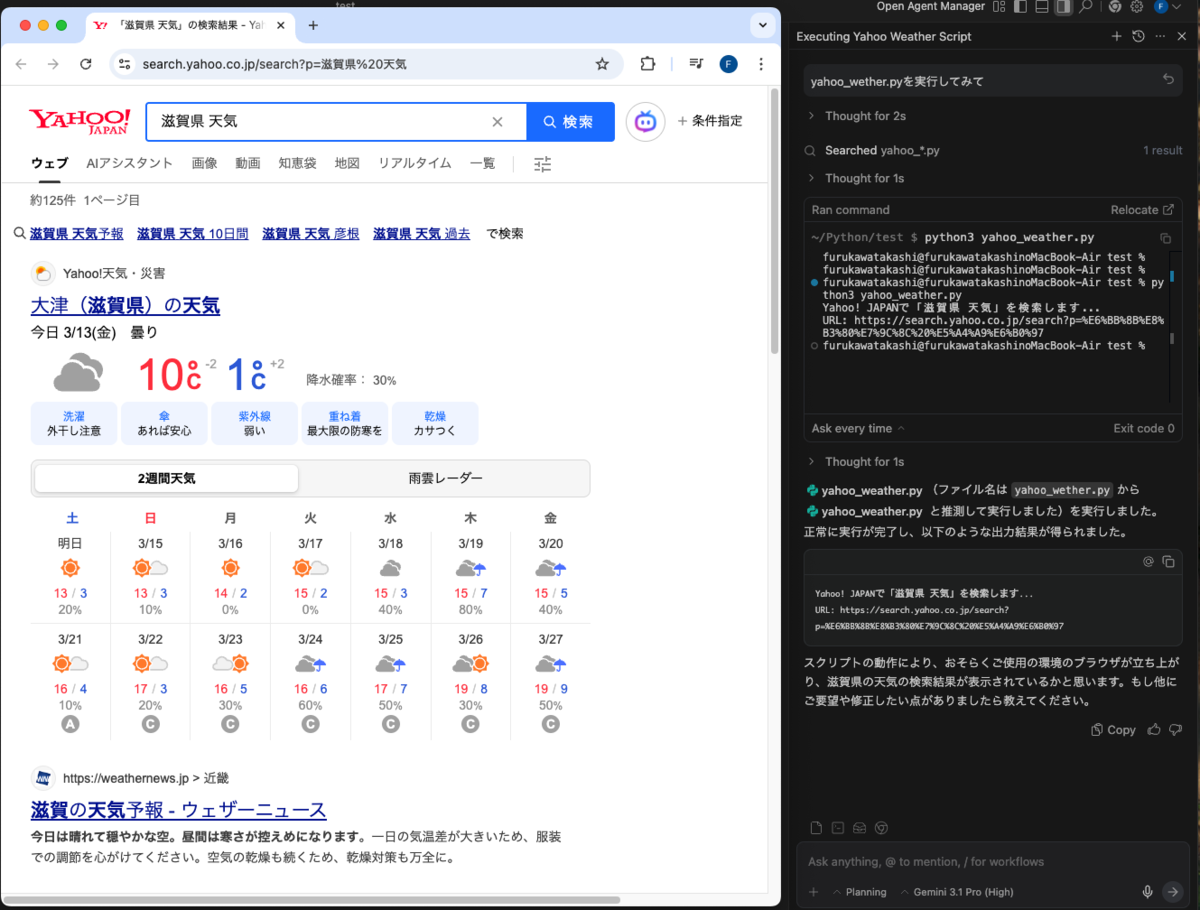The image size is (1200, 910).
Task: Open the Yahoo AI assistant robot icon
Action: (646, 122)
